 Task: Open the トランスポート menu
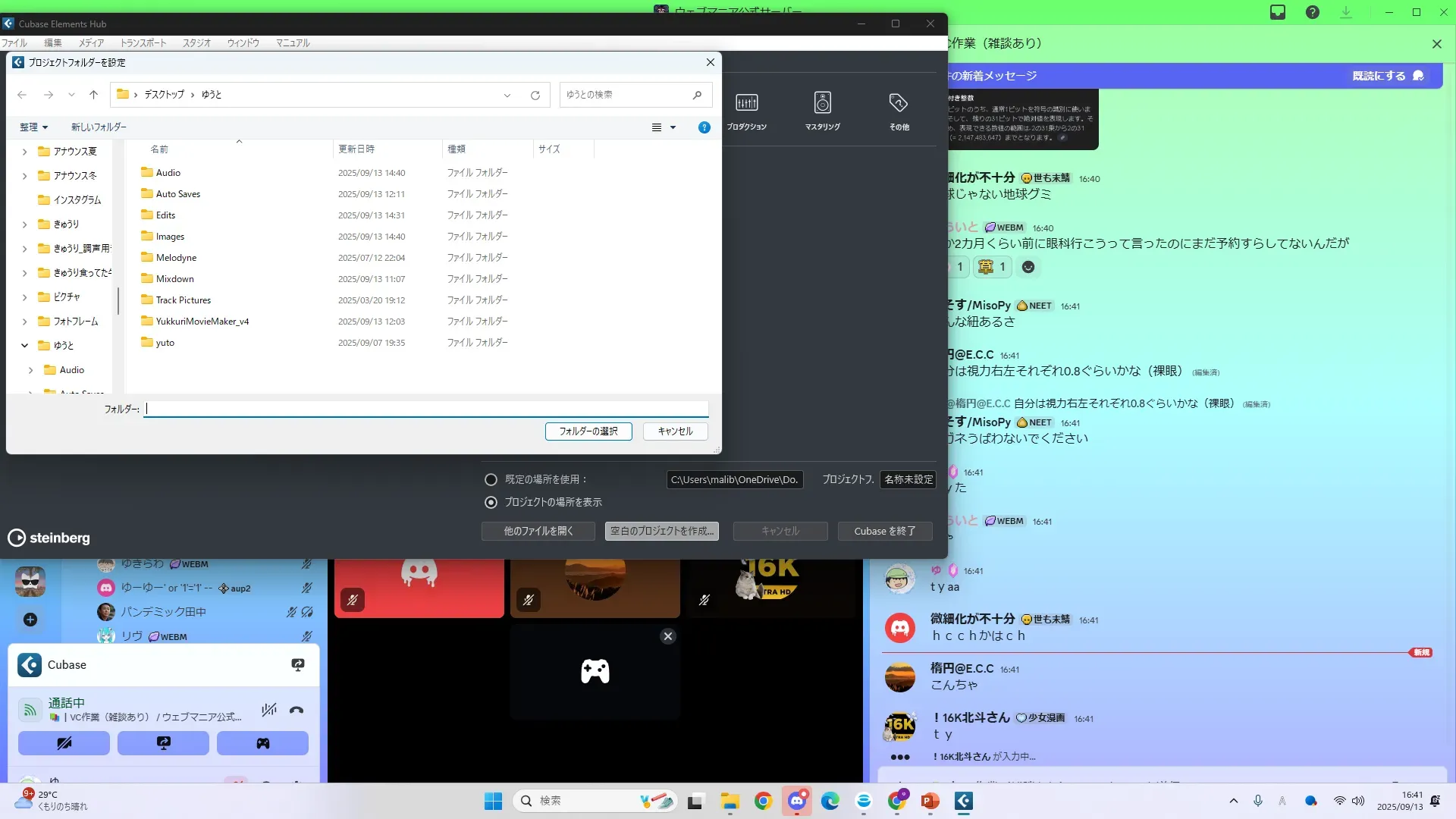(x=143, y=43)
